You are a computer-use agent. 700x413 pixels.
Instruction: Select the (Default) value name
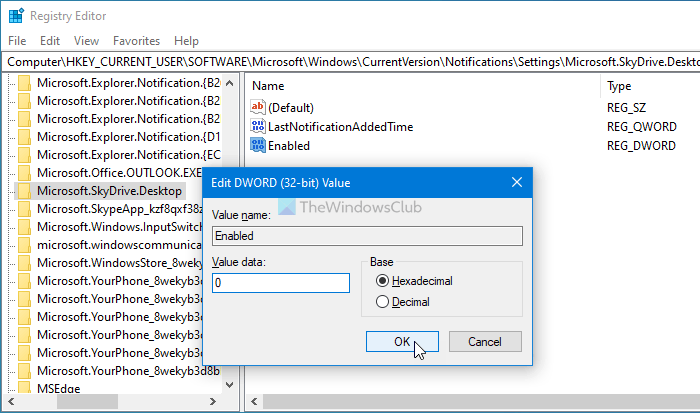pos(291,108)
